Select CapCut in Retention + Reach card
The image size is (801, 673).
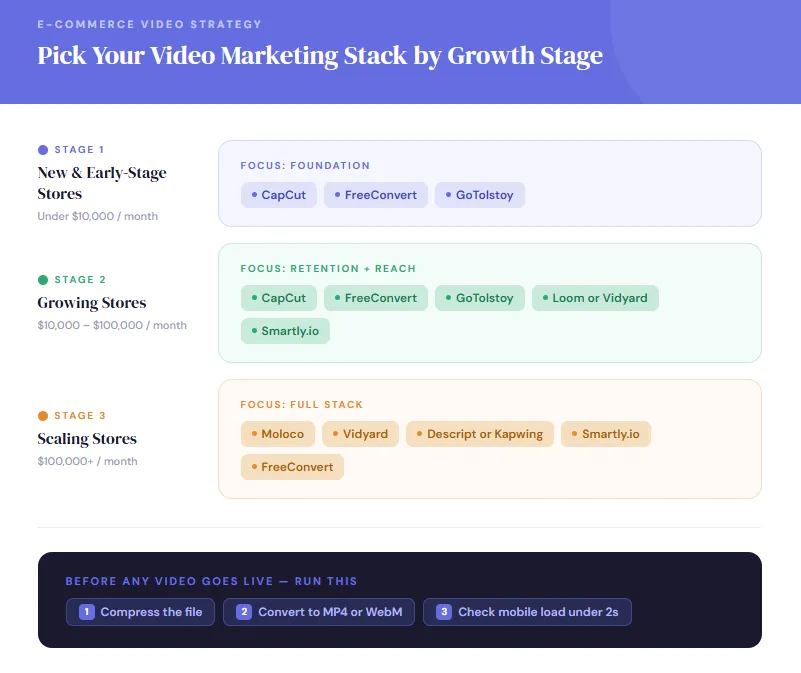[x=278, y=298]
